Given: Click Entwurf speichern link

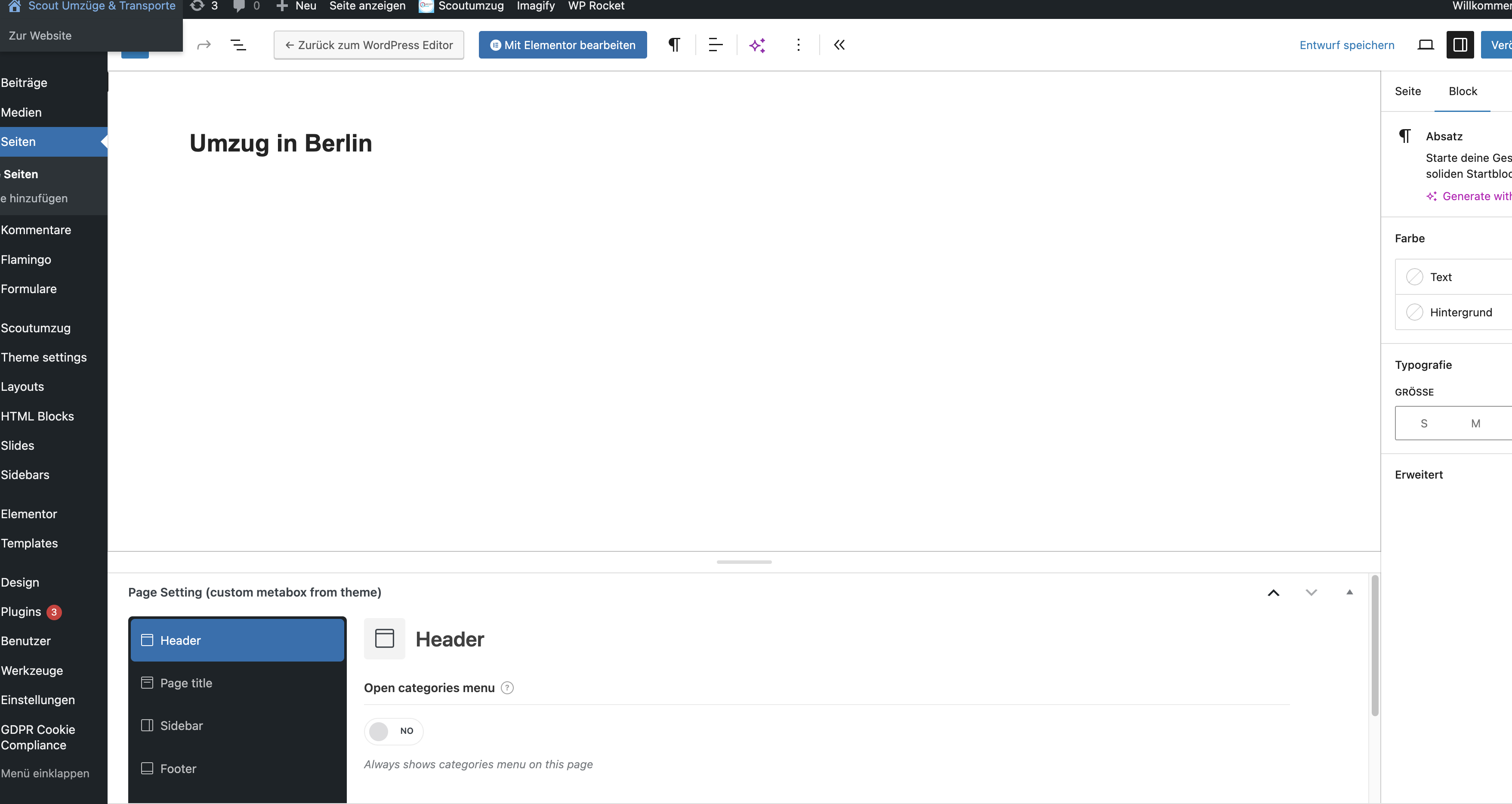Looking at the screenshot, I should click(1346, 45).
